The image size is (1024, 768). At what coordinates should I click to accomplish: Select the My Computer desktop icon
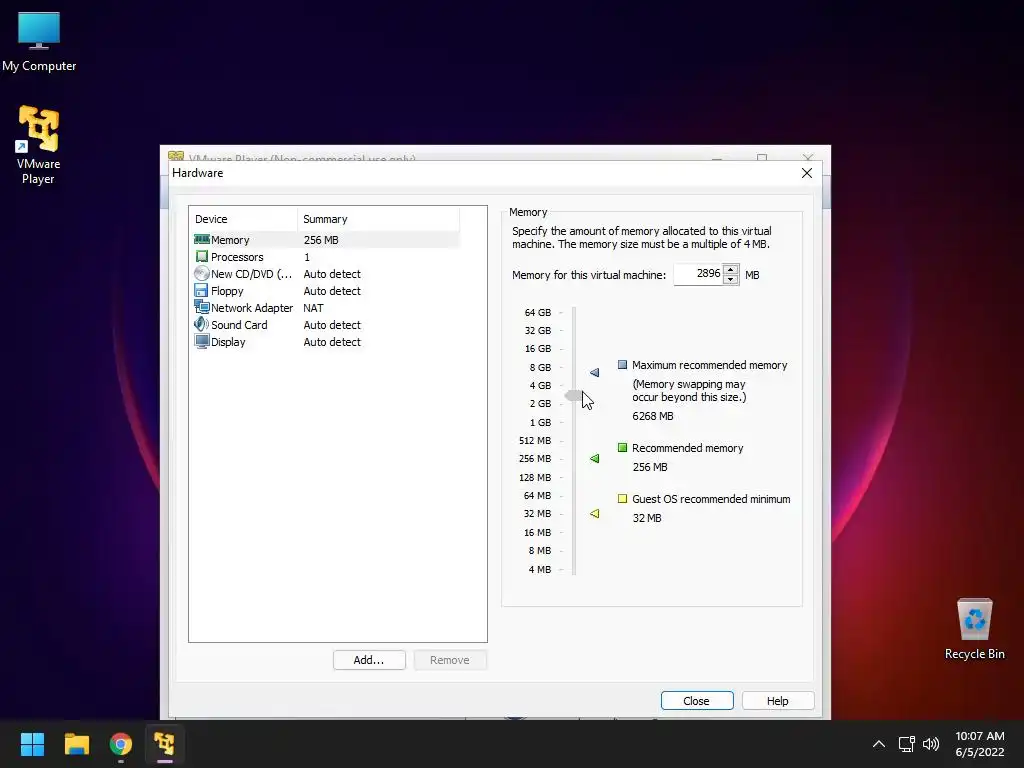pos(39,42)
